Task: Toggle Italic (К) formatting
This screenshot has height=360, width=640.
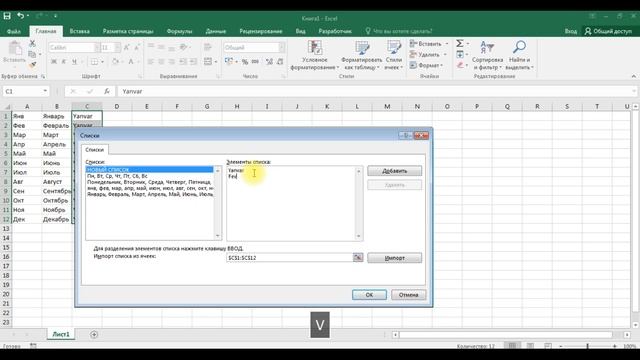Action: click(x=64, y=62)
